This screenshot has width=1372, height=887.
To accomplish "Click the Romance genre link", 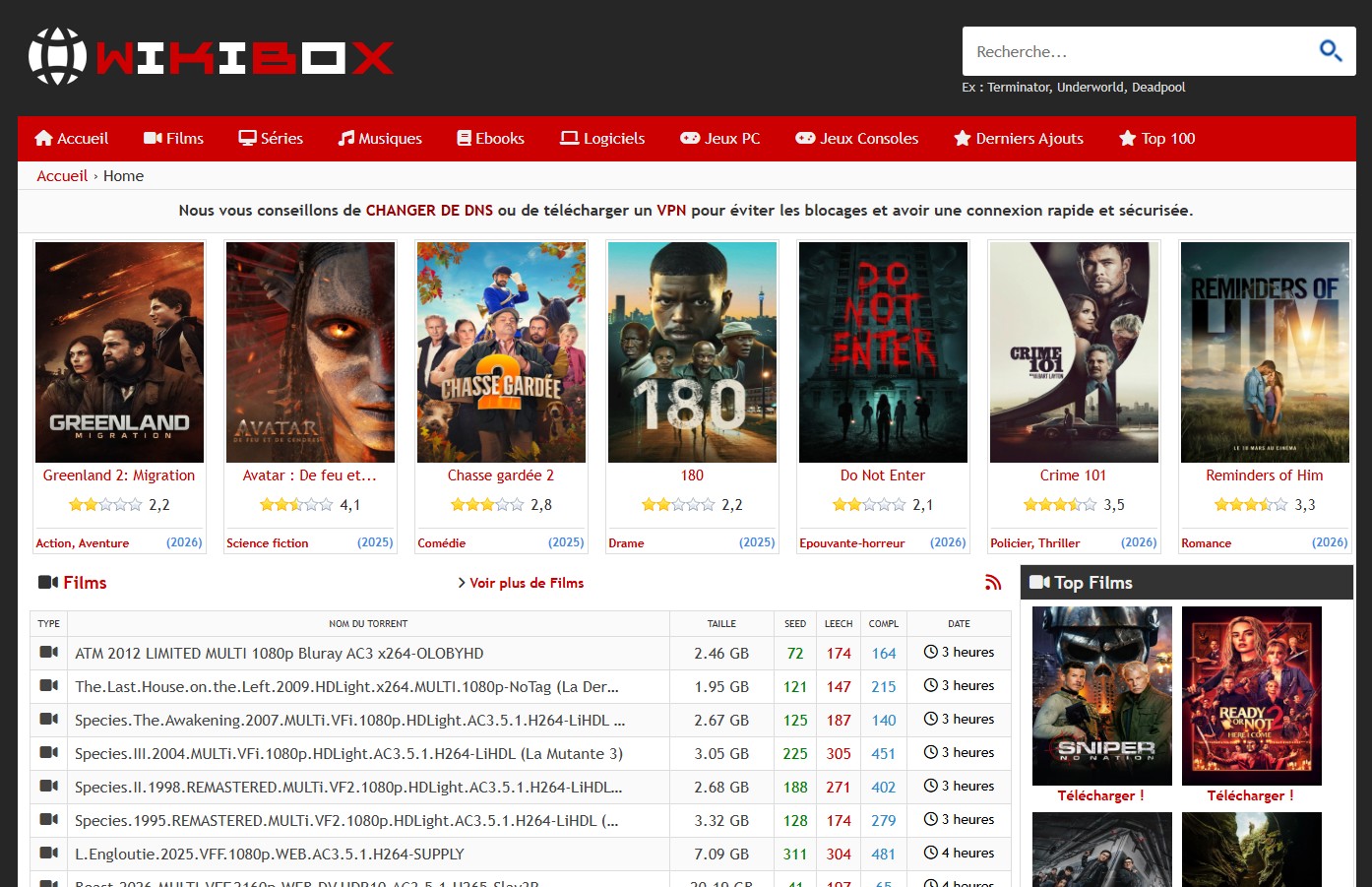I will click(1207, 543).
